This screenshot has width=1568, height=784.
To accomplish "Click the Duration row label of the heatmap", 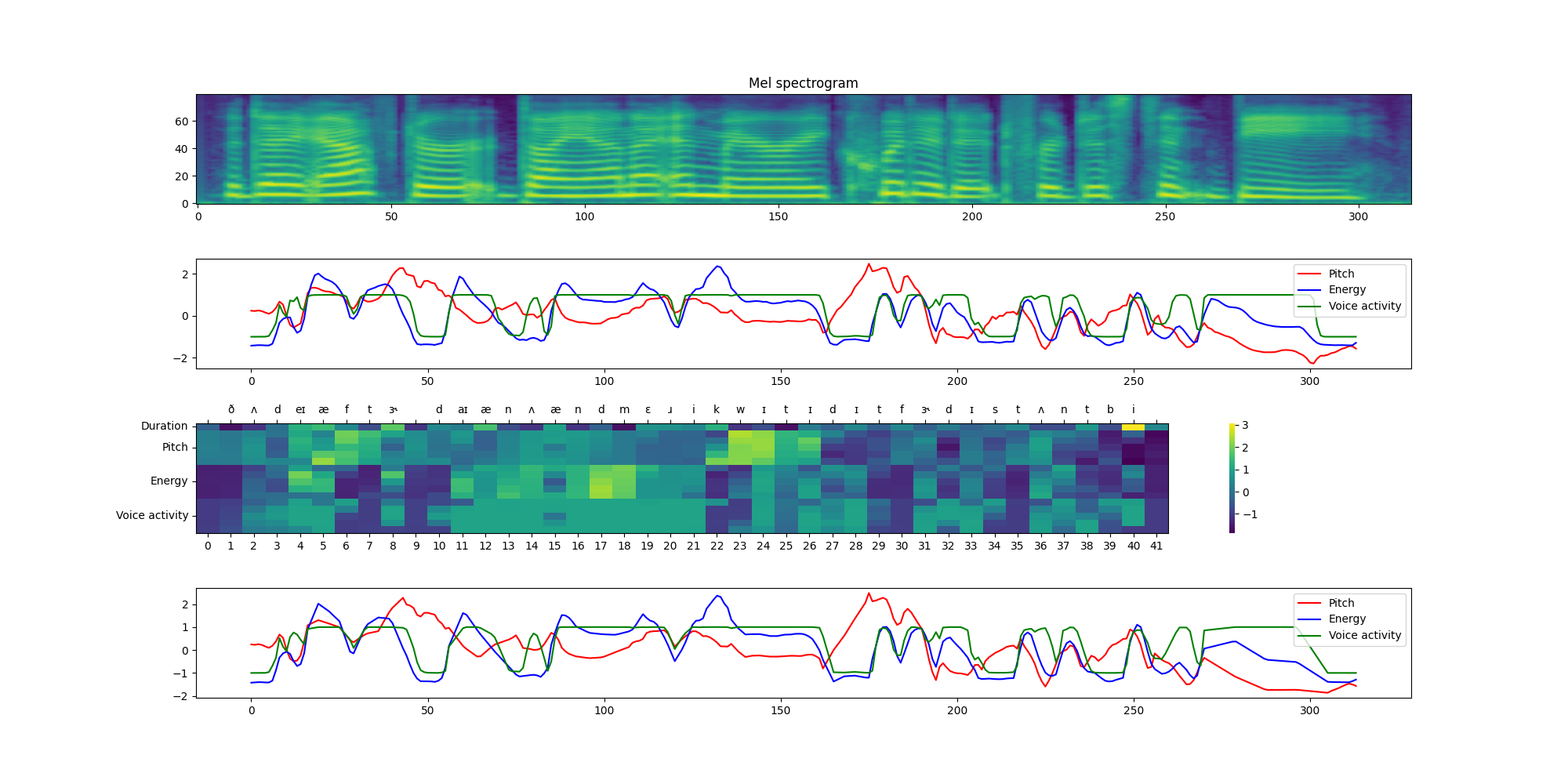I will tap(164, 426).
